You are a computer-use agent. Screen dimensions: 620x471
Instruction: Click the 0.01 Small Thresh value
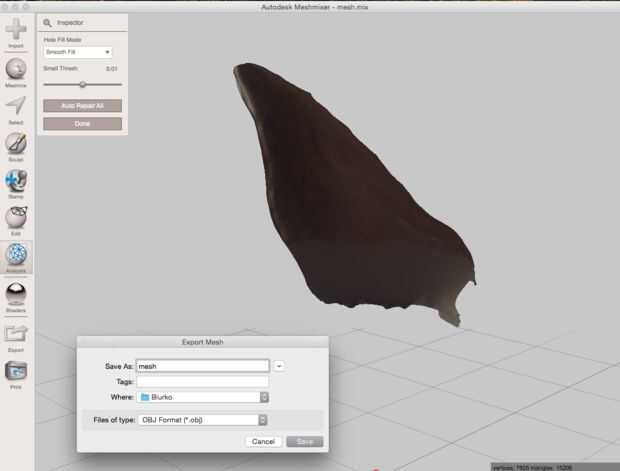click(x=112, y=68)
